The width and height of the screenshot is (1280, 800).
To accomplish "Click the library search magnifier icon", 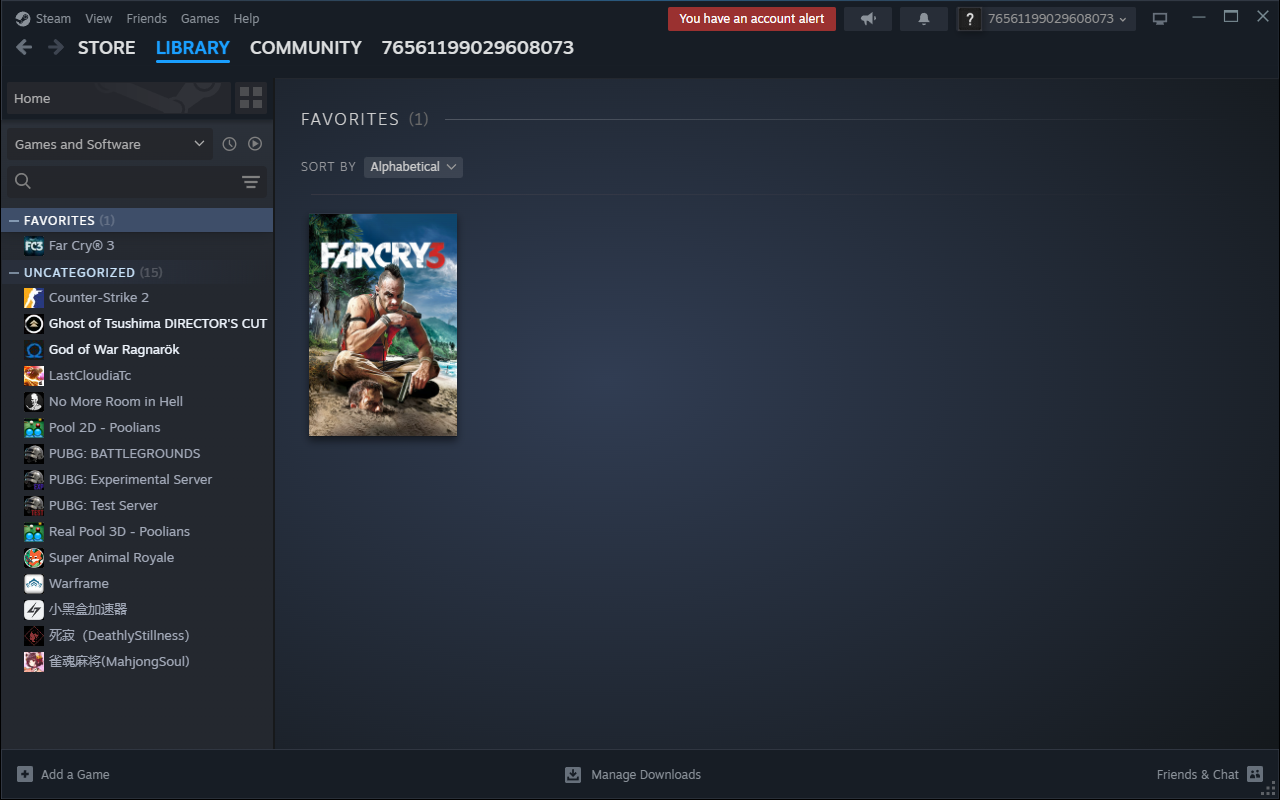I will 23,181.
